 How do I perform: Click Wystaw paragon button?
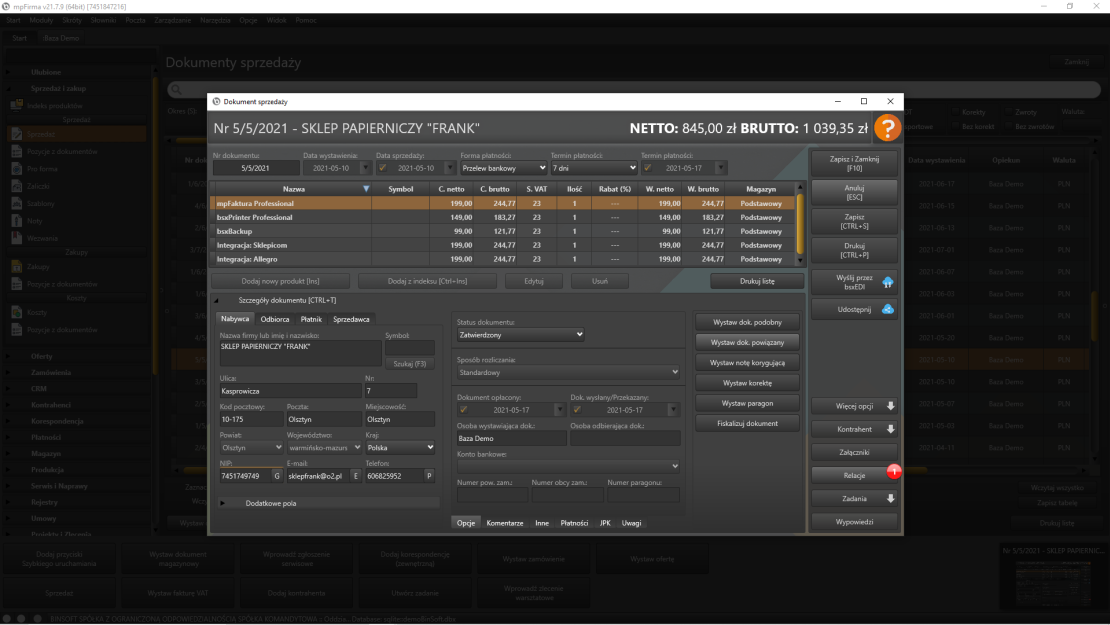748,403
